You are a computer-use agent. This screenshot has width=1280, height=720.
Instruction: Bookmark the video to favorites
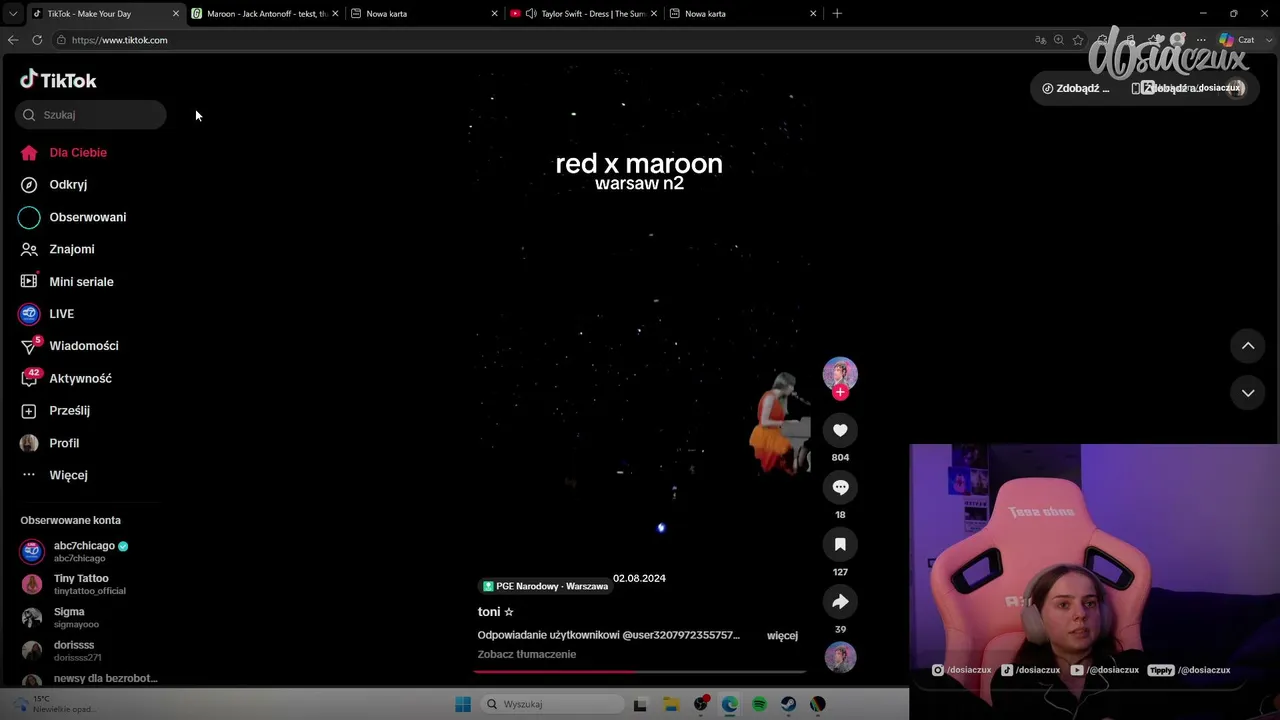(x=840, y=544)
